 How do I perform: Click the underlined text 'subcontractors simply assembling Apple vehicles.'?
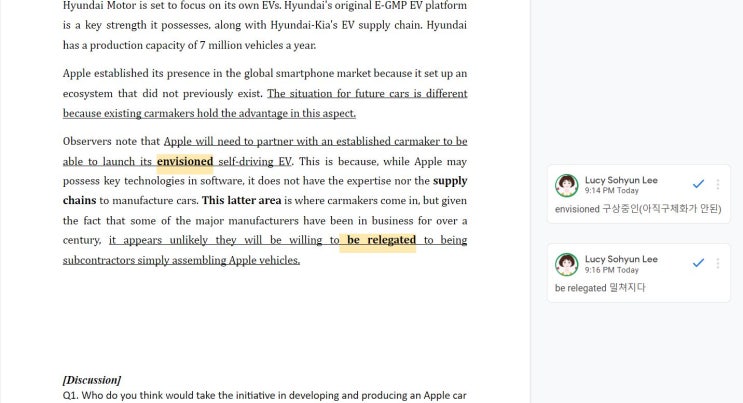tap(181, 260)
